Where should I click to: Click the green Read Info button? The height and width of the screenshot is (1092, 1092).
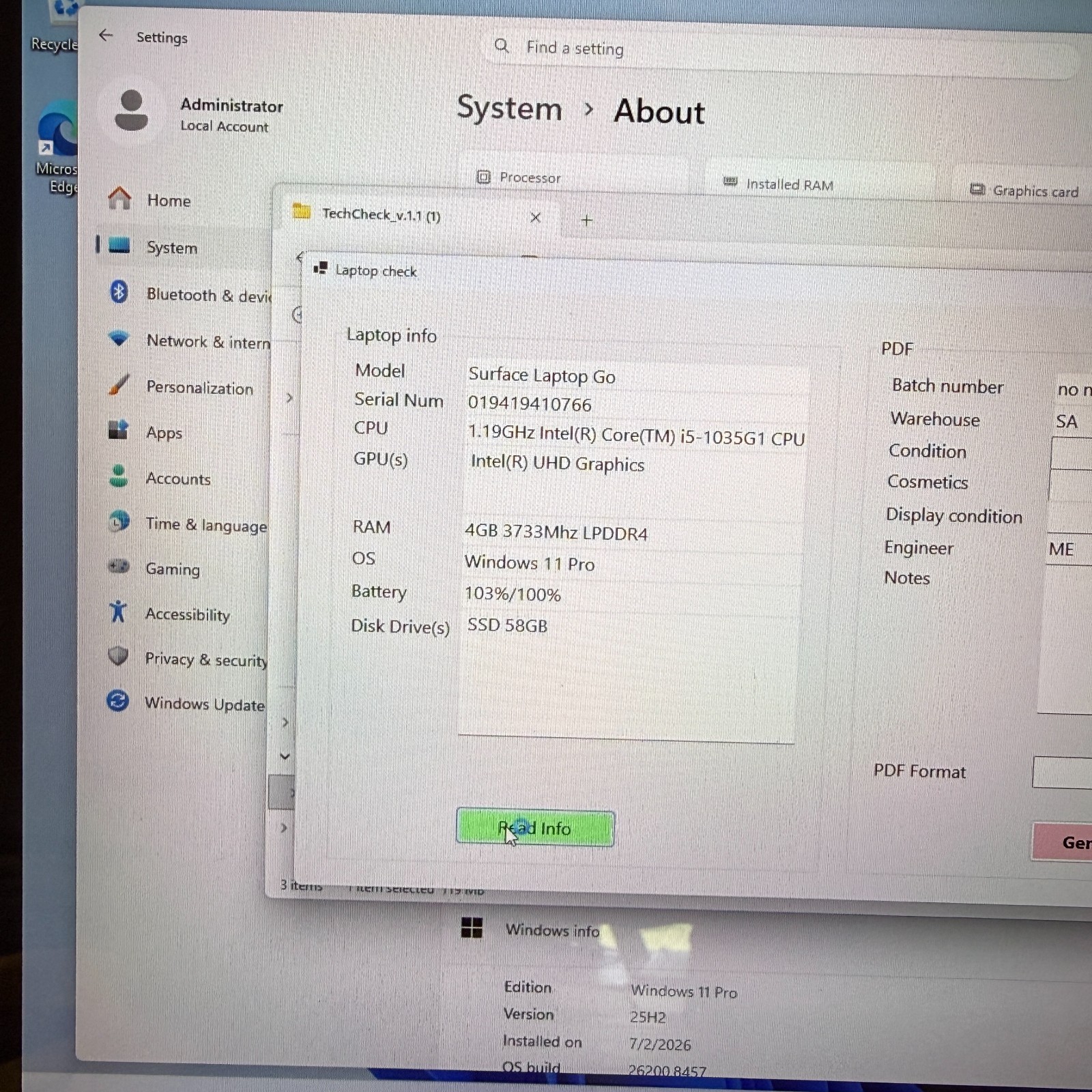click(x=535, y=828)
